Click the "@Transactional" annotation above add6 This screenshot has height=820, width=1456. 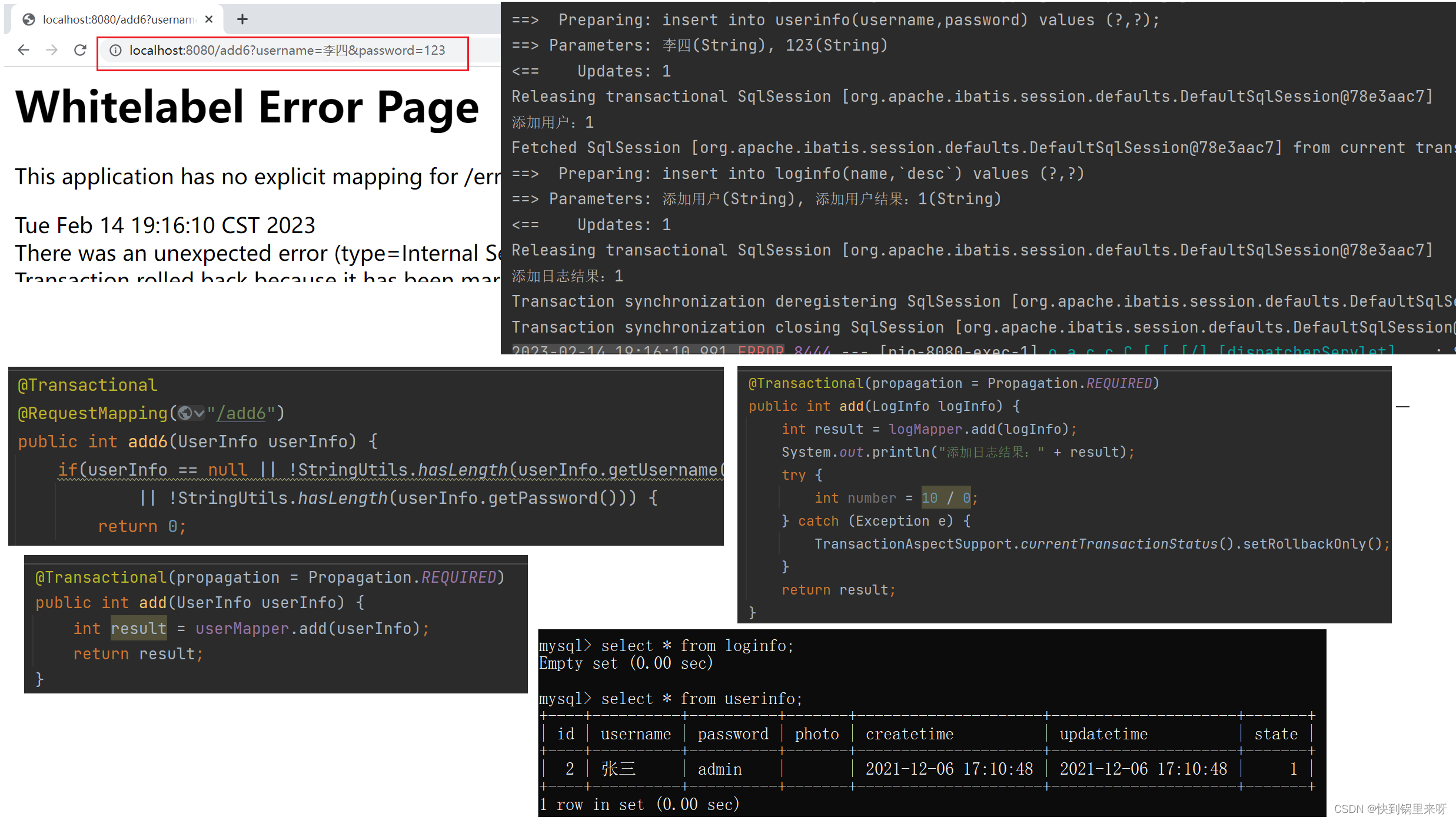pyautogui.click(x=88, y=385)
